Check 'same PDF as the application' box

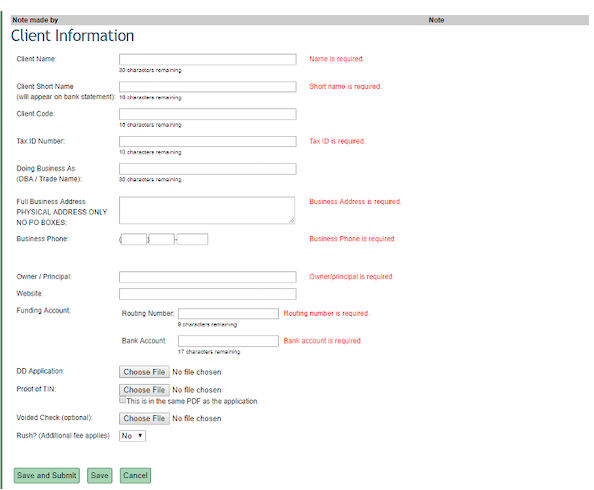pos(123,400)
